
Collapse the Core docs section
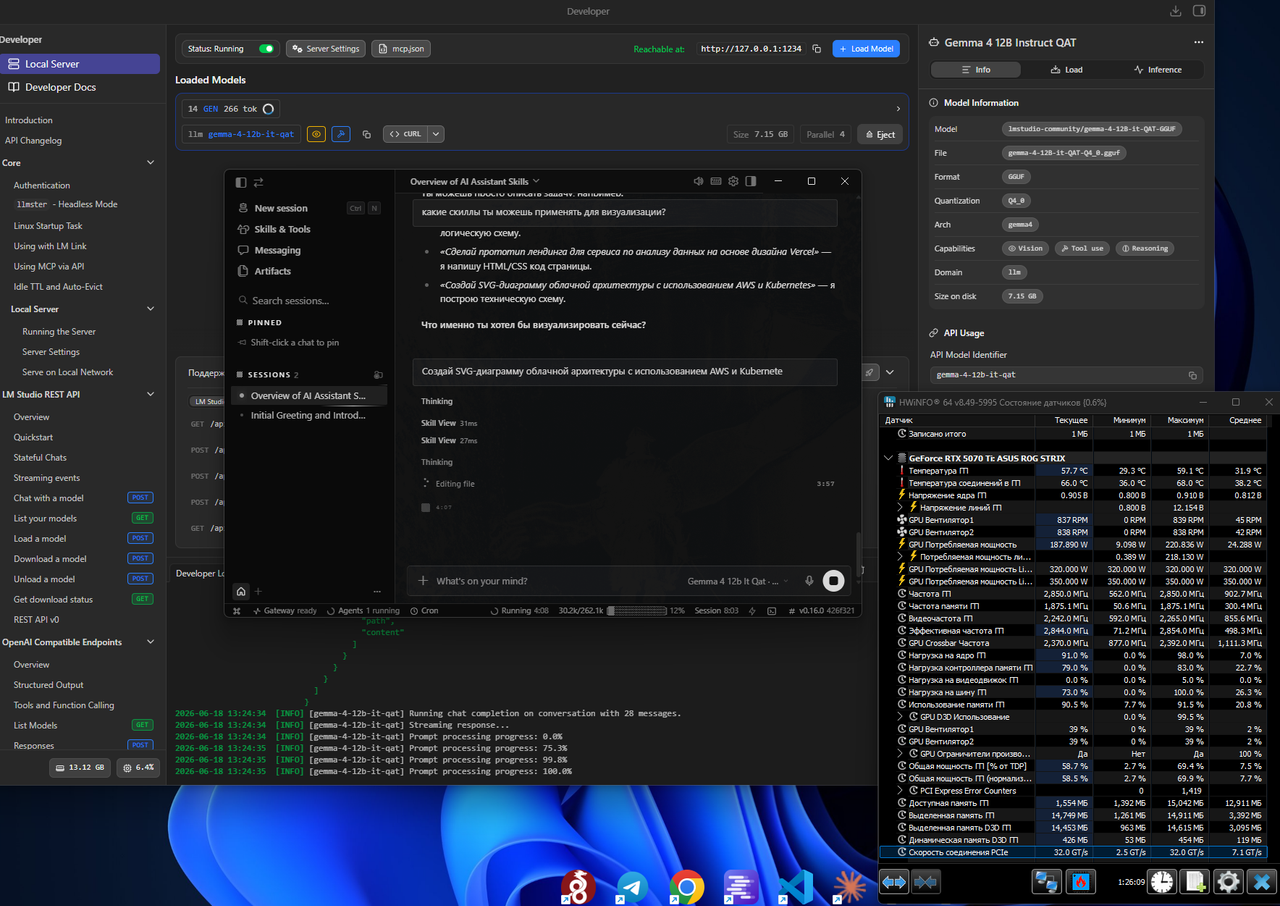(151, 163)
